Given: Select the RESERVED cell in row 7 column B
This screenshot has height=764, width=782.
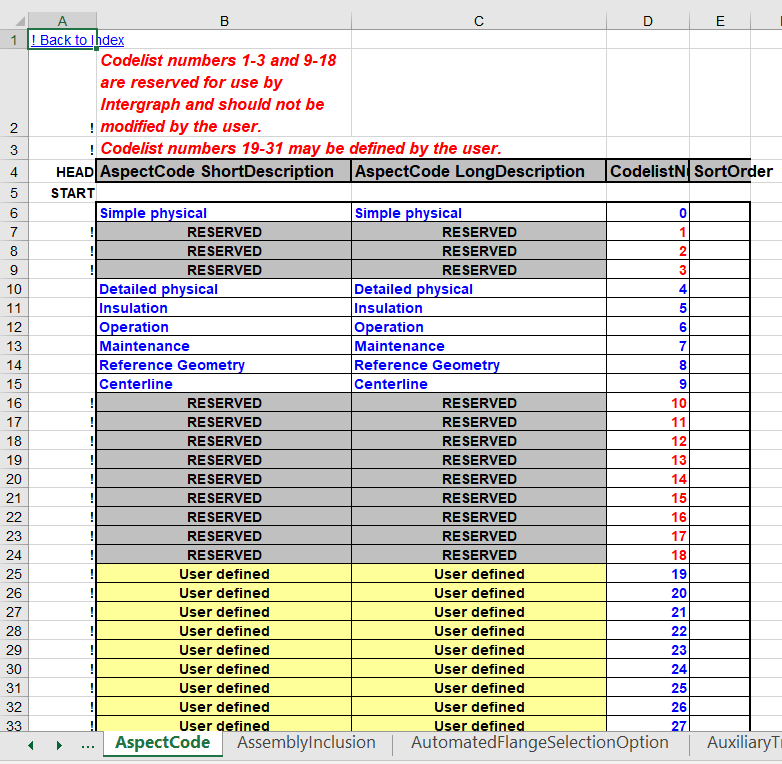Looking at the screenshot, I should (224, 232).
